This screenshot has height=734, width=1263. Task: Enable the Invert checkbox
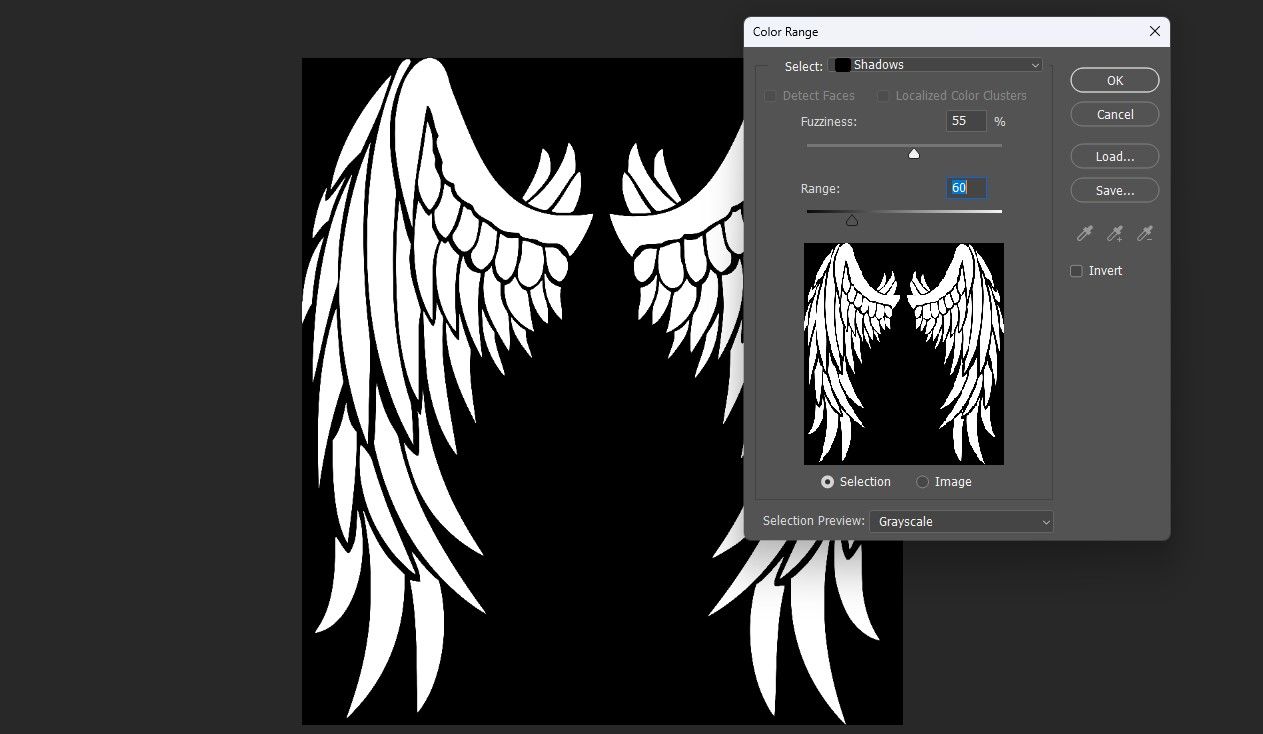pos(1076,270)
